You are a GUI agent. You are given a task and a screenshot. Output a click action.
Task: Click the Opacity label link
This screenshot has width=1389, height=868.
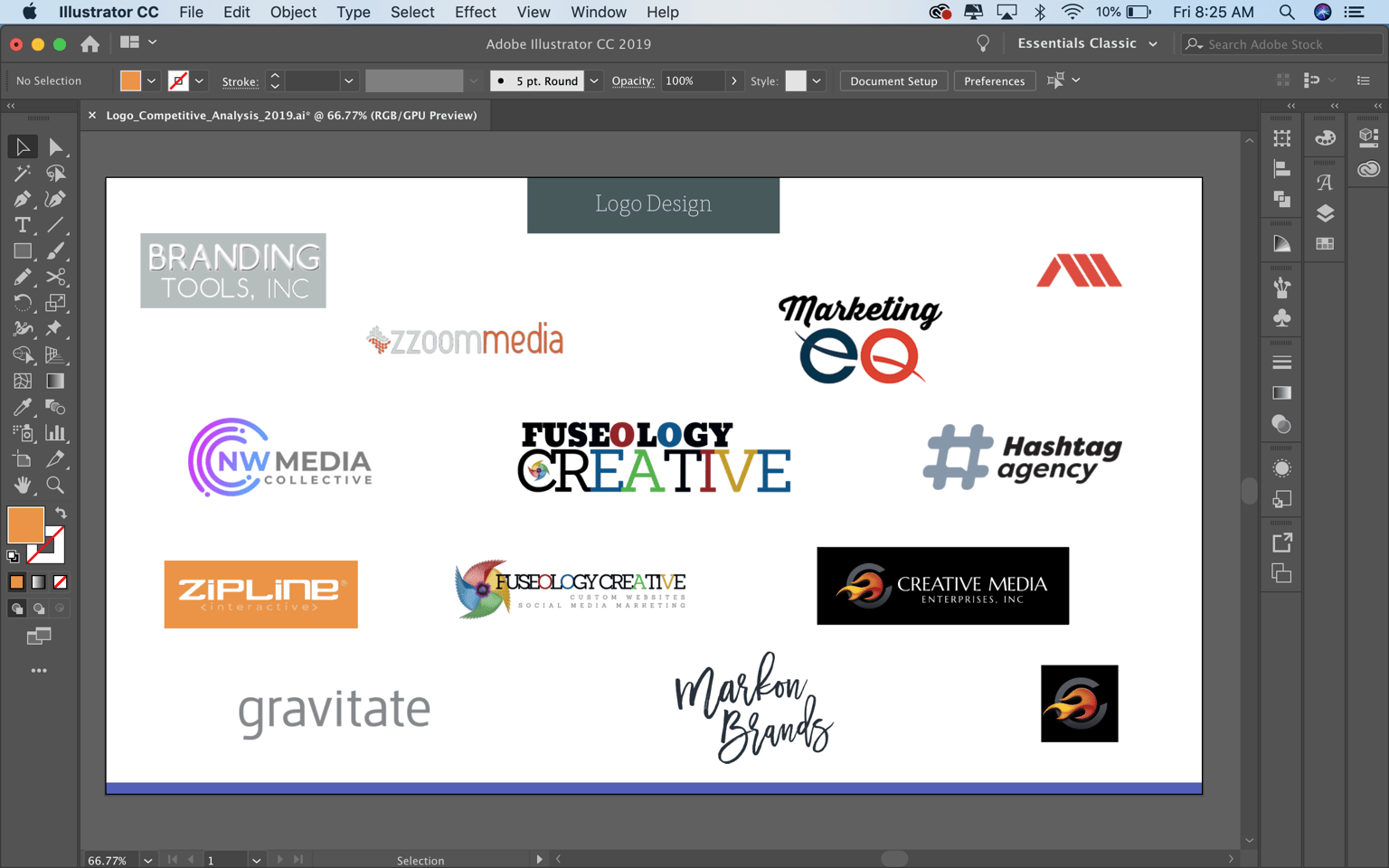633,81
